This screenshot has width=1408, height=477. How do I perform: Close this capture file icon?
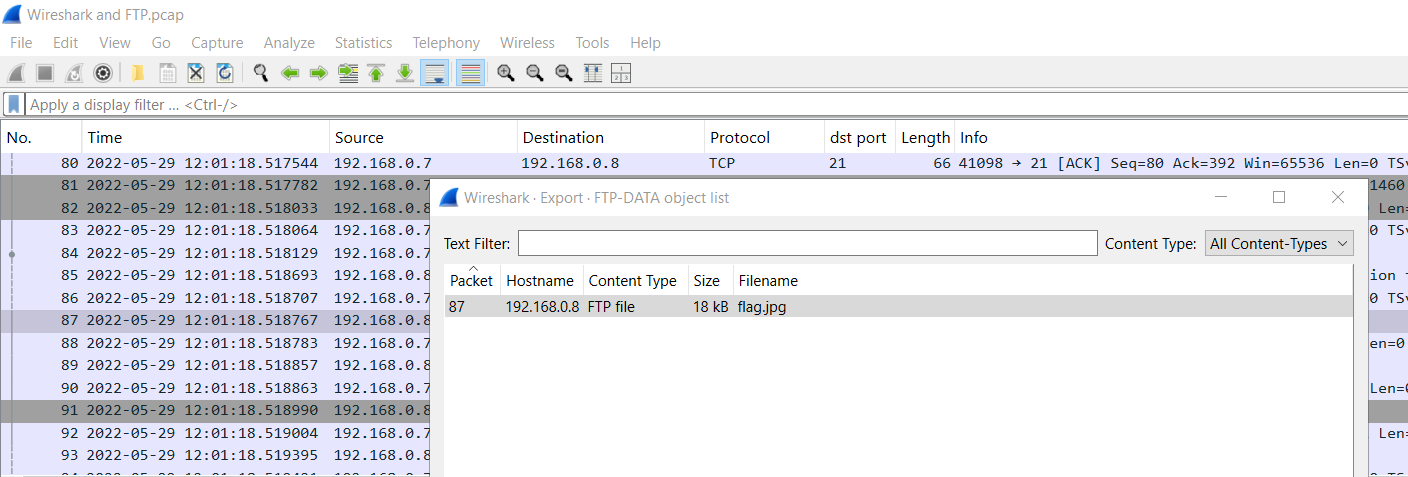pos(196,73)
